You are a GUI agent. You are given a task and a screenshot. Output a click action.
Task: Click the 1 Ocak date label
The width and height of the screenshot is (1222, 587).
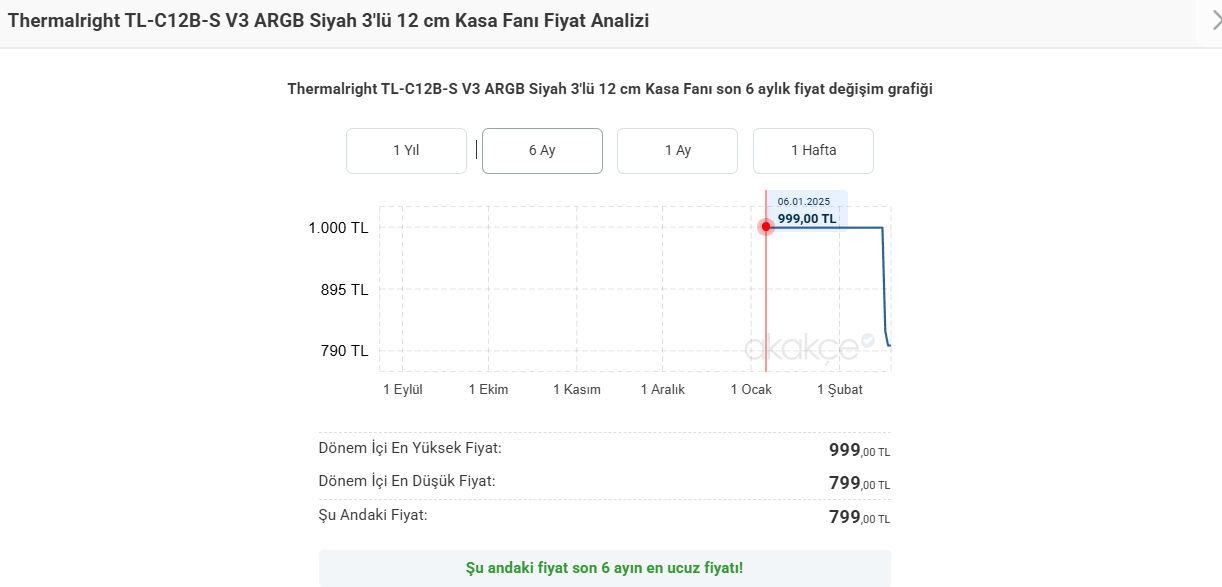[x=751, y=389]
